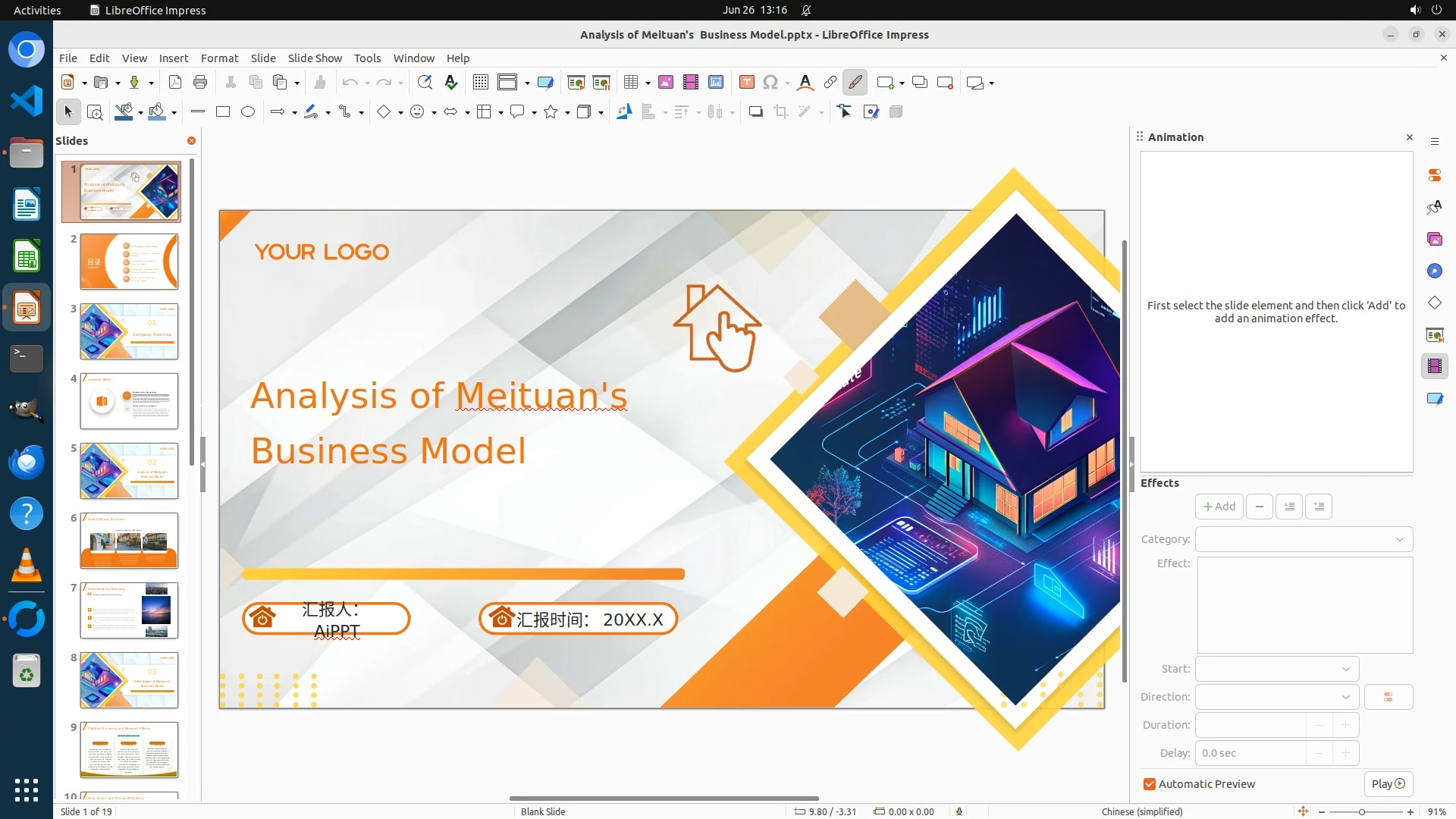Click the Insert Text Box icon
This screenshot has height=819, width=1456.
pyautogui.click(x=746, y=83)
